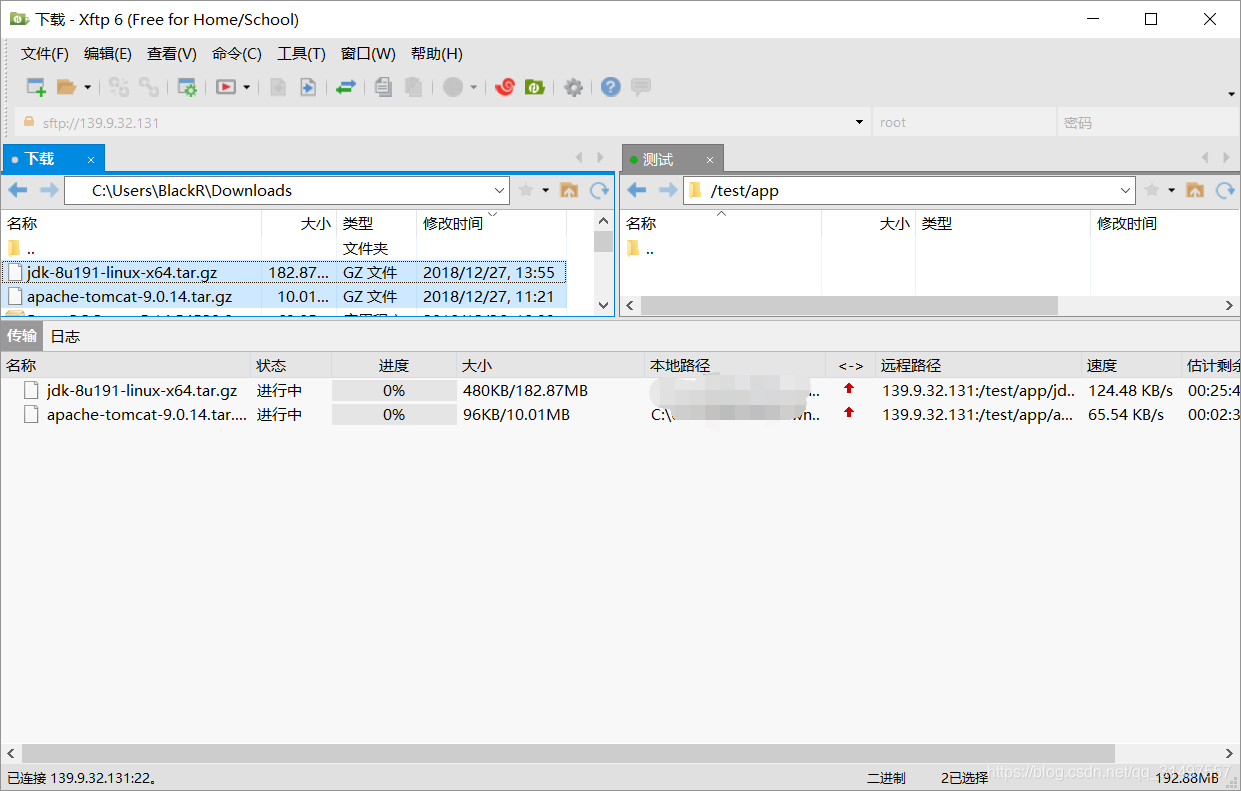Click the 密码 password field
1241x791 pixels.
(1148, 122)
